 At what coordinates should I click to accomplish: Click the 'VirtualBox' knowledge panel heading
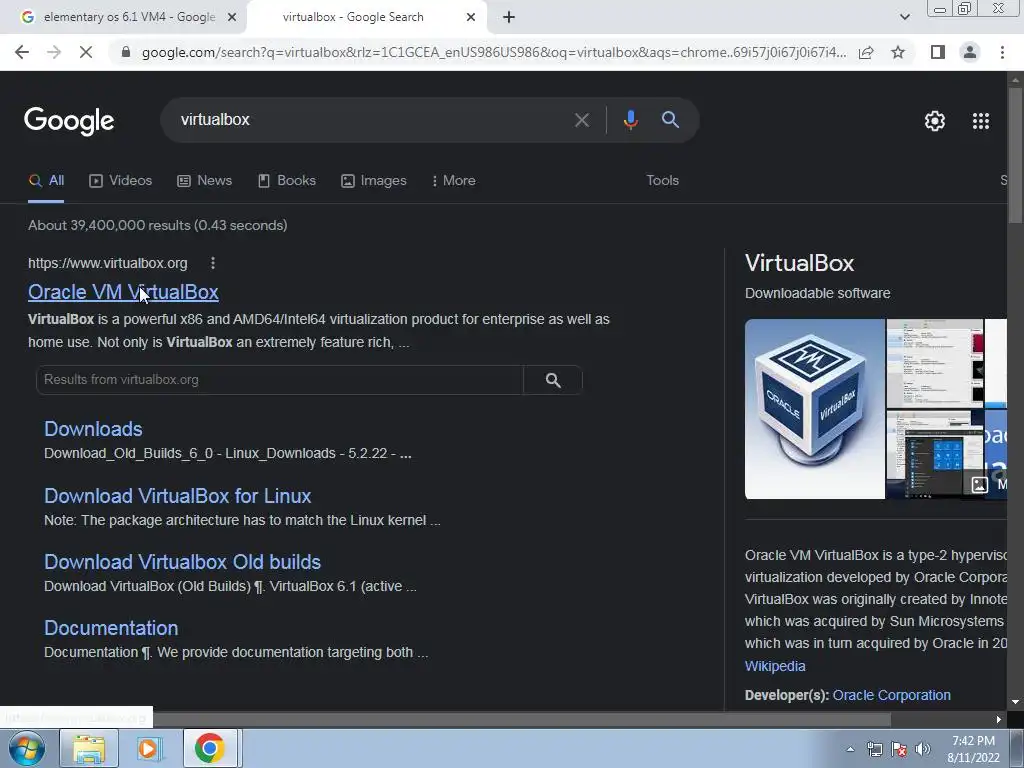(799, 263)
